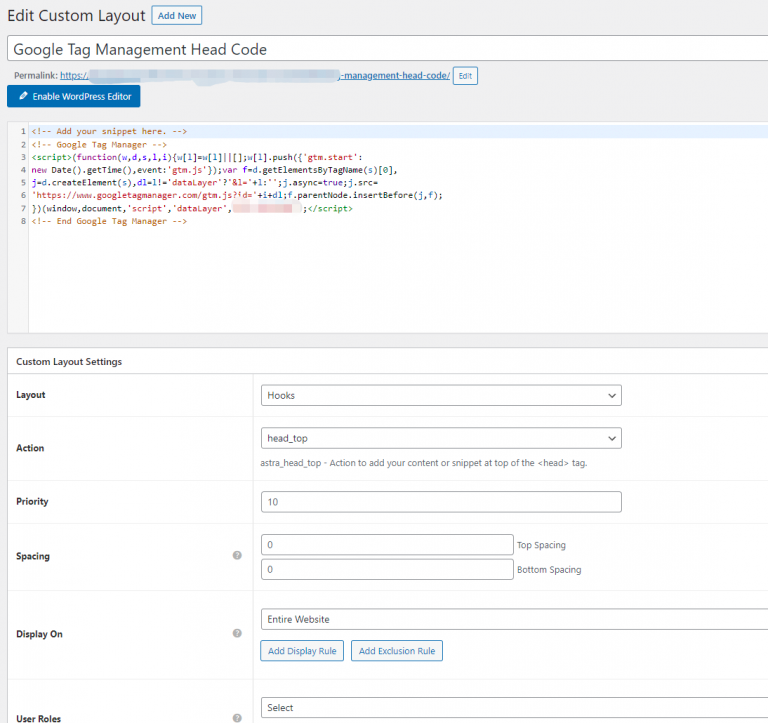768x723 pixels.
Task: Click the Top Spacing label
Action: click(x=541, y=545)
